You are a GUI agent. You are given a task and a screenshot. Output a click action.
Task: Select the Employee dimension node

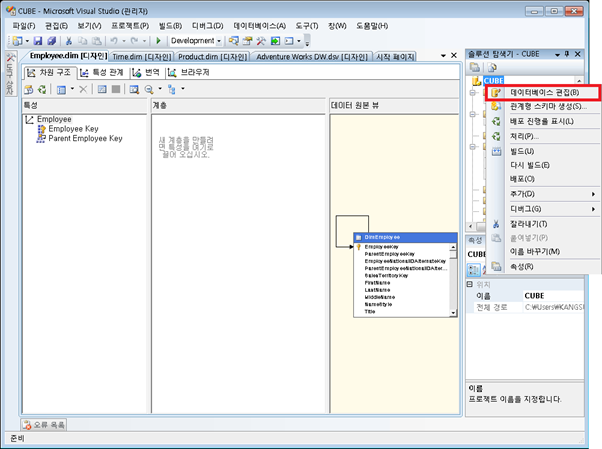pos(54,119)
